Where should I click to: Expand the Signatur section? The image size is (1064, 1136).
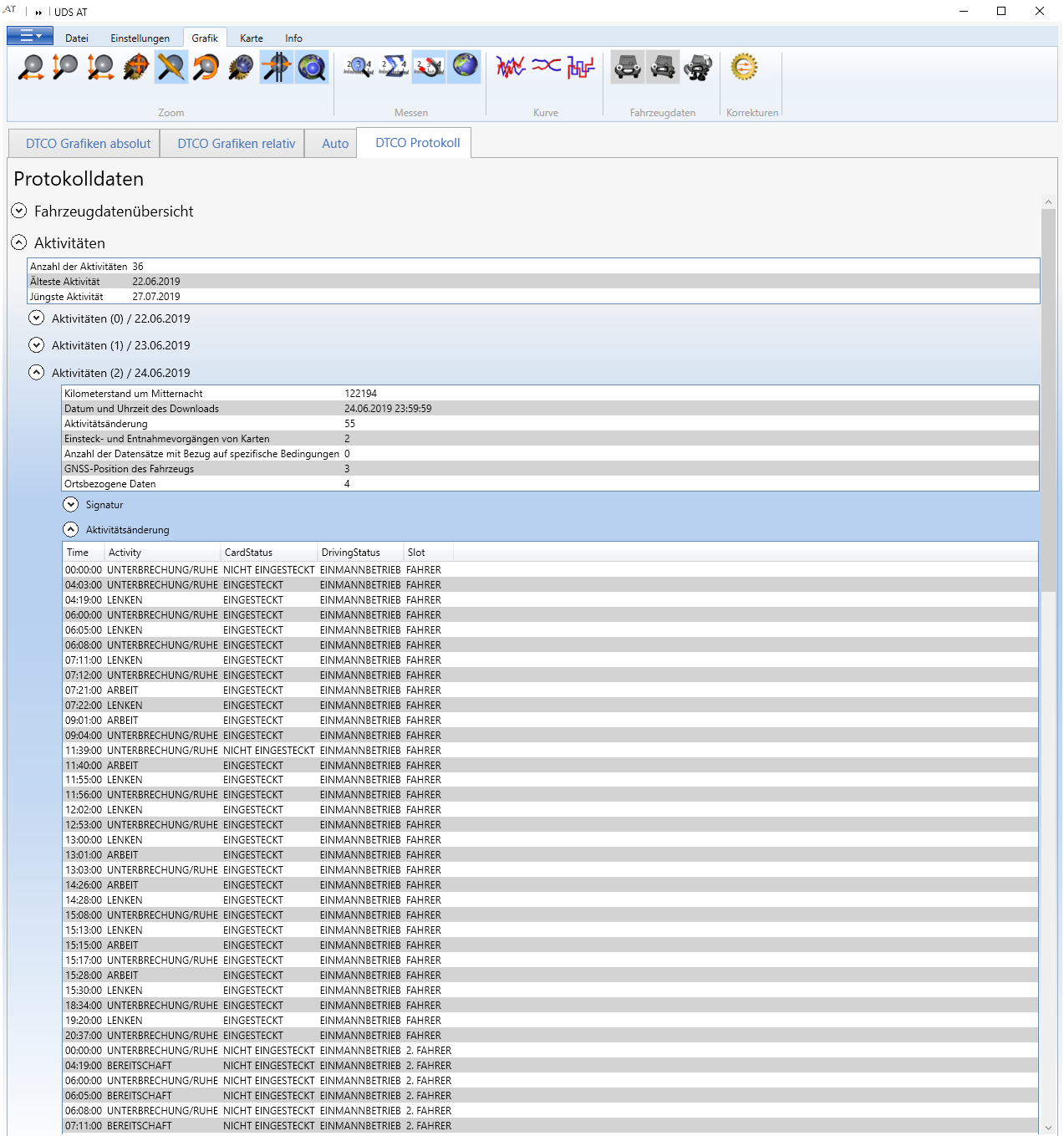pos(71,505)
